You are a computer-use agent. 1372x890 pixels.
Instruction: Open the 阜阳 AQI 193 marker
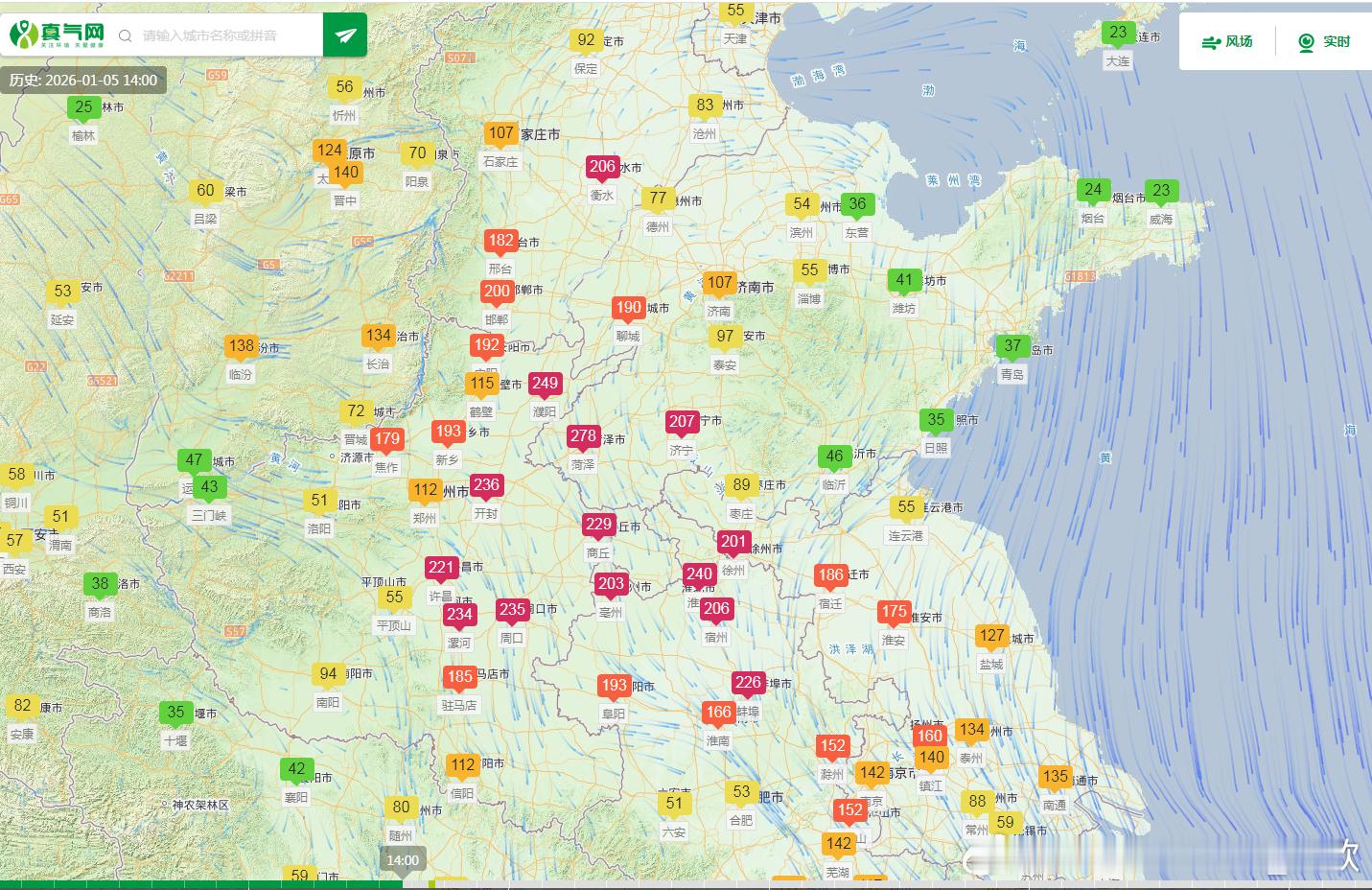coord(614,687)
